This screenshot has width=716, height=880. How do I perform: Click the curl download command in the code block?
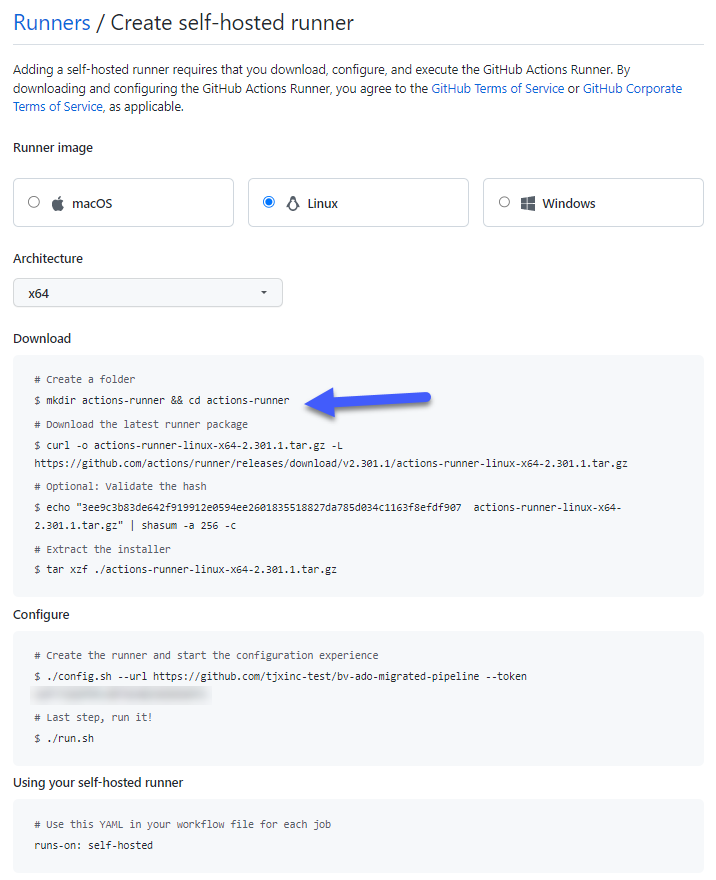(x=190, y=445)
